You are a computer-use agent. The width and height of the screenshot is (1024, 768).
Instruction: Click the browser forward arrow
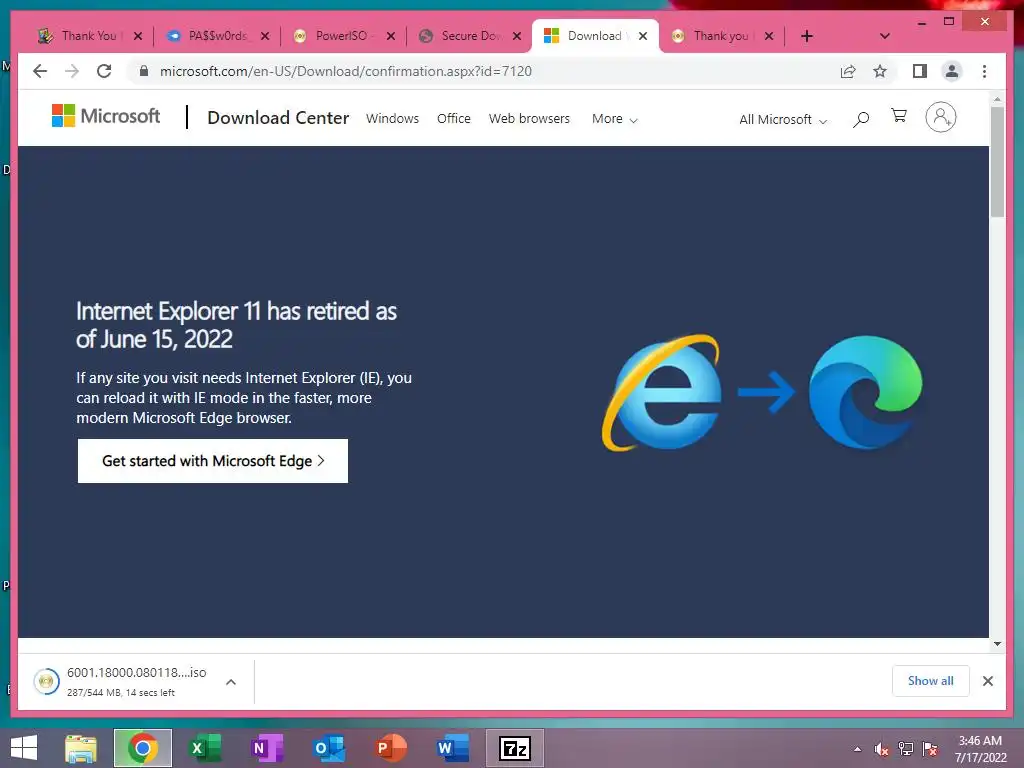coord(72,71)
